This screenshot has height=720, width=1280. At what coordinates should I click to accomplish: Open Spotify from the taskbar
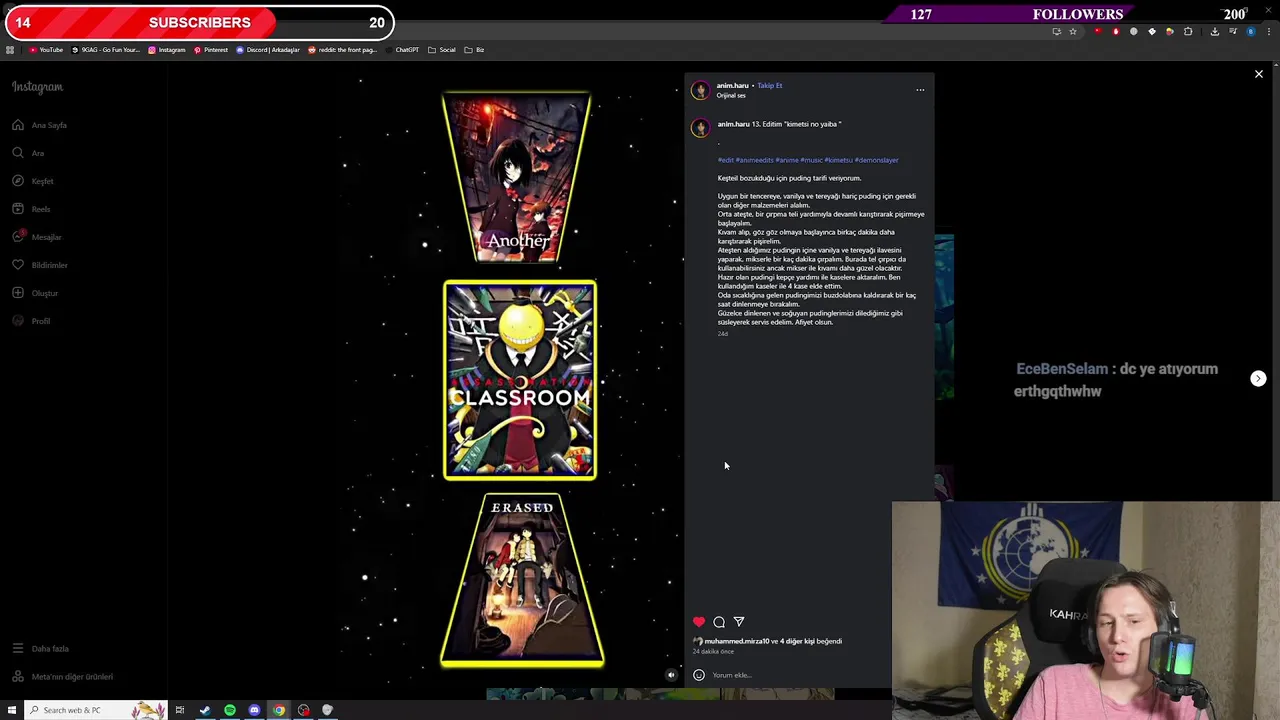[230, 710]
